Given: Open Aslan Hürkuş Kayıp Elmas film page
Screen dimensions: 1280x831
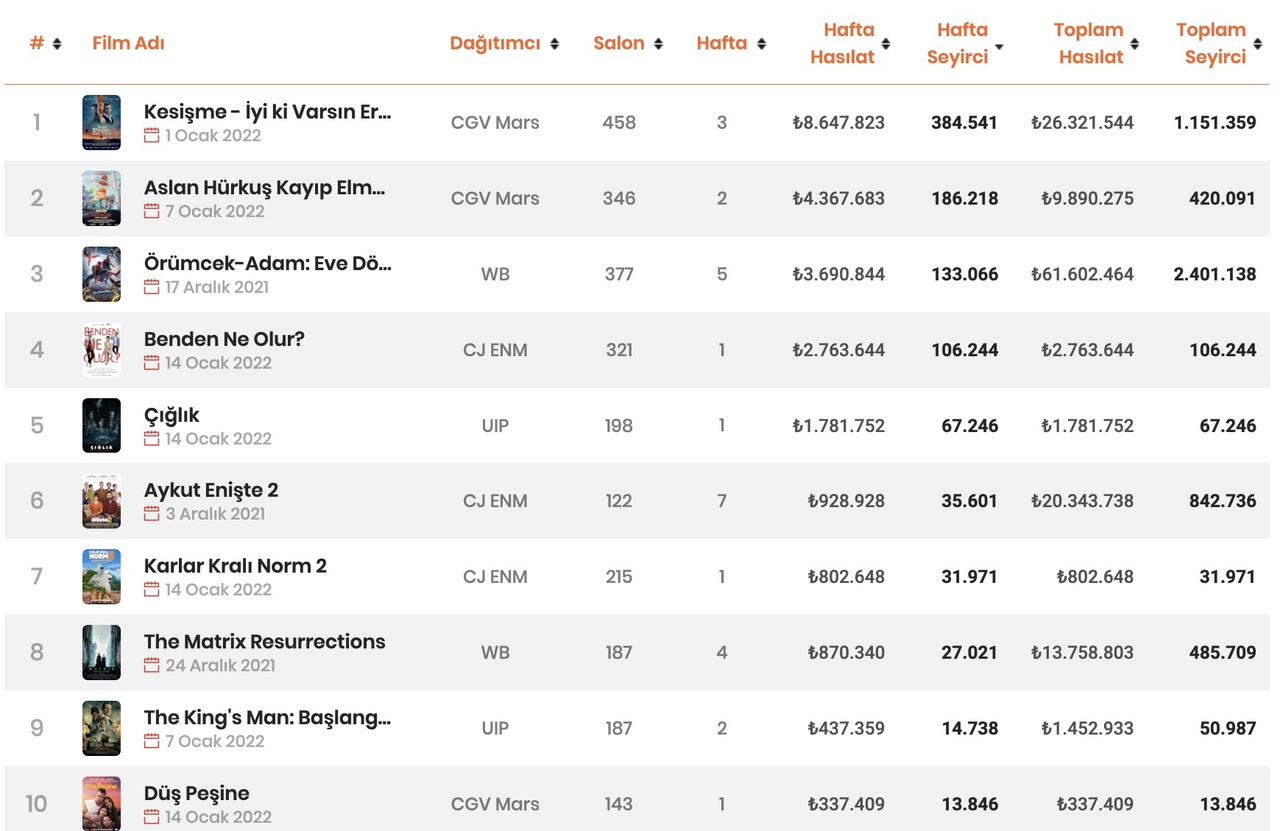Looking at the screenshot, I should point(264,187).
